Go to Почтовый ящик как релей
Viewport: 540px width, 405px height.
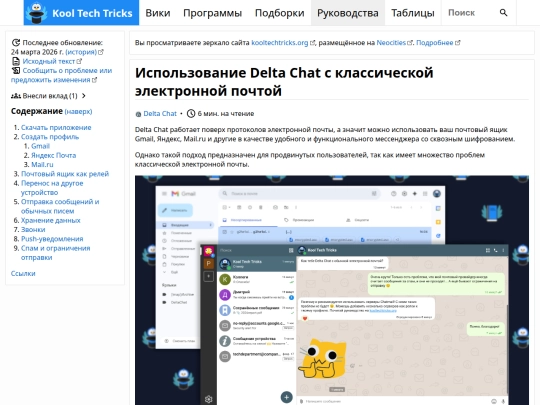click(x=65, y=174)
